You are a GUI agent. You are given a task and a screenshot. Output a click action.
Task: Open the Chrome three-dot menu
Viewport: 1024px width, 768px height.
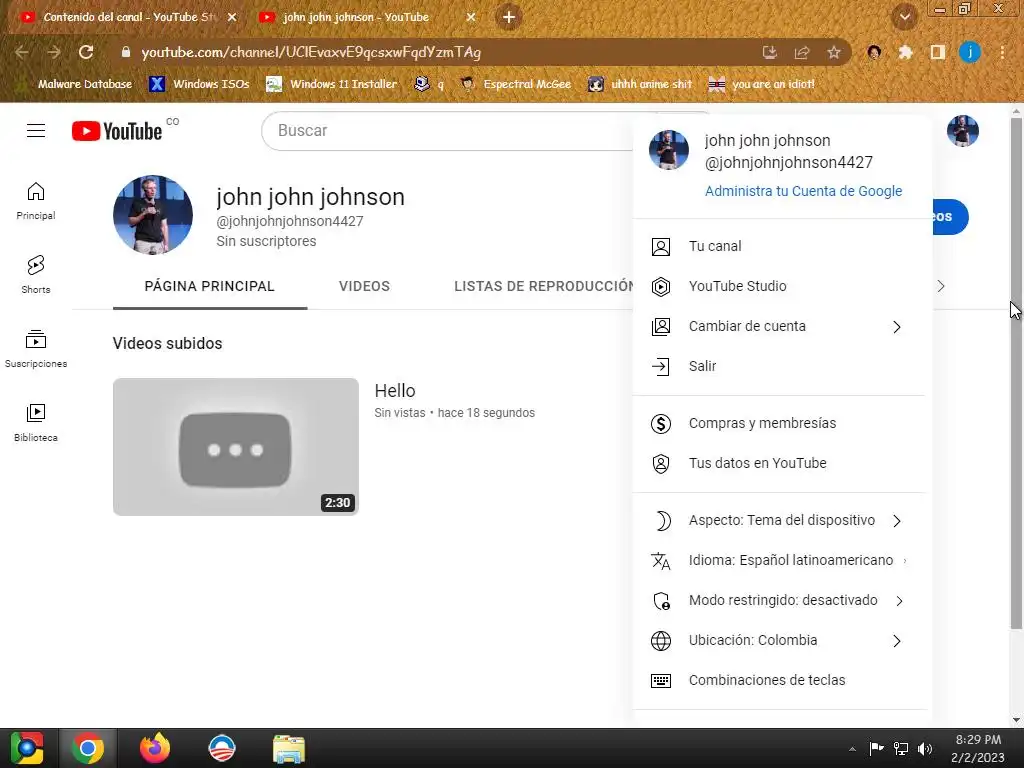(x=1002, y=52)
